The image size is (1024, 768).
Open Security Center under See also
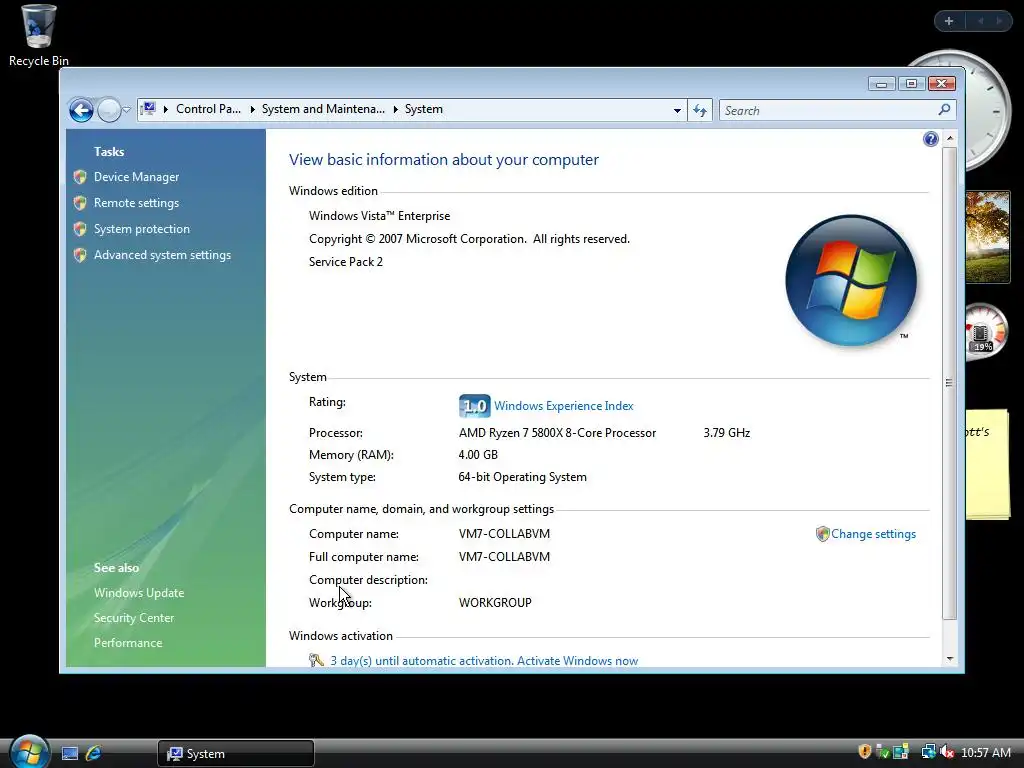(134, 618)
